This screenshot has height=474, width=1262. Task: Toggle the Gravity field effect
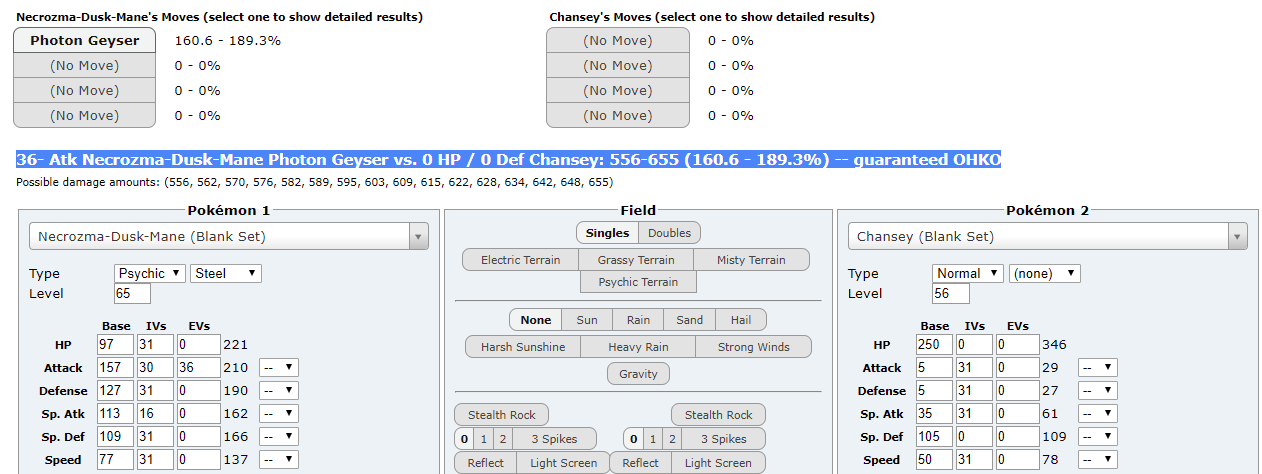(638, 374)
